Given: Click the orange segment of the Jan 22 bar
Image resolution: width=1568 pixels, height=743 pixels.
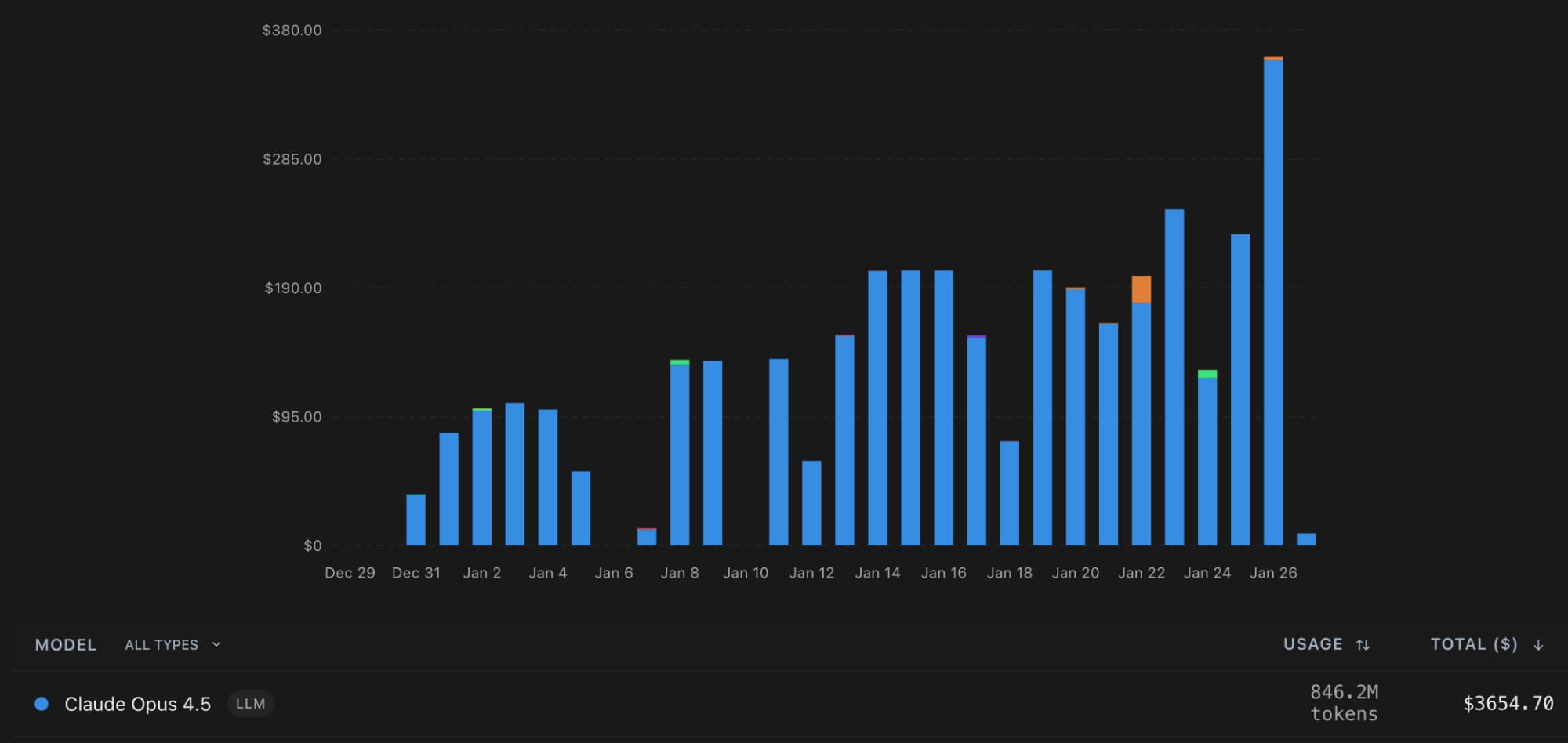Looking at the screenshot, I should click(x=1142, y=289).
